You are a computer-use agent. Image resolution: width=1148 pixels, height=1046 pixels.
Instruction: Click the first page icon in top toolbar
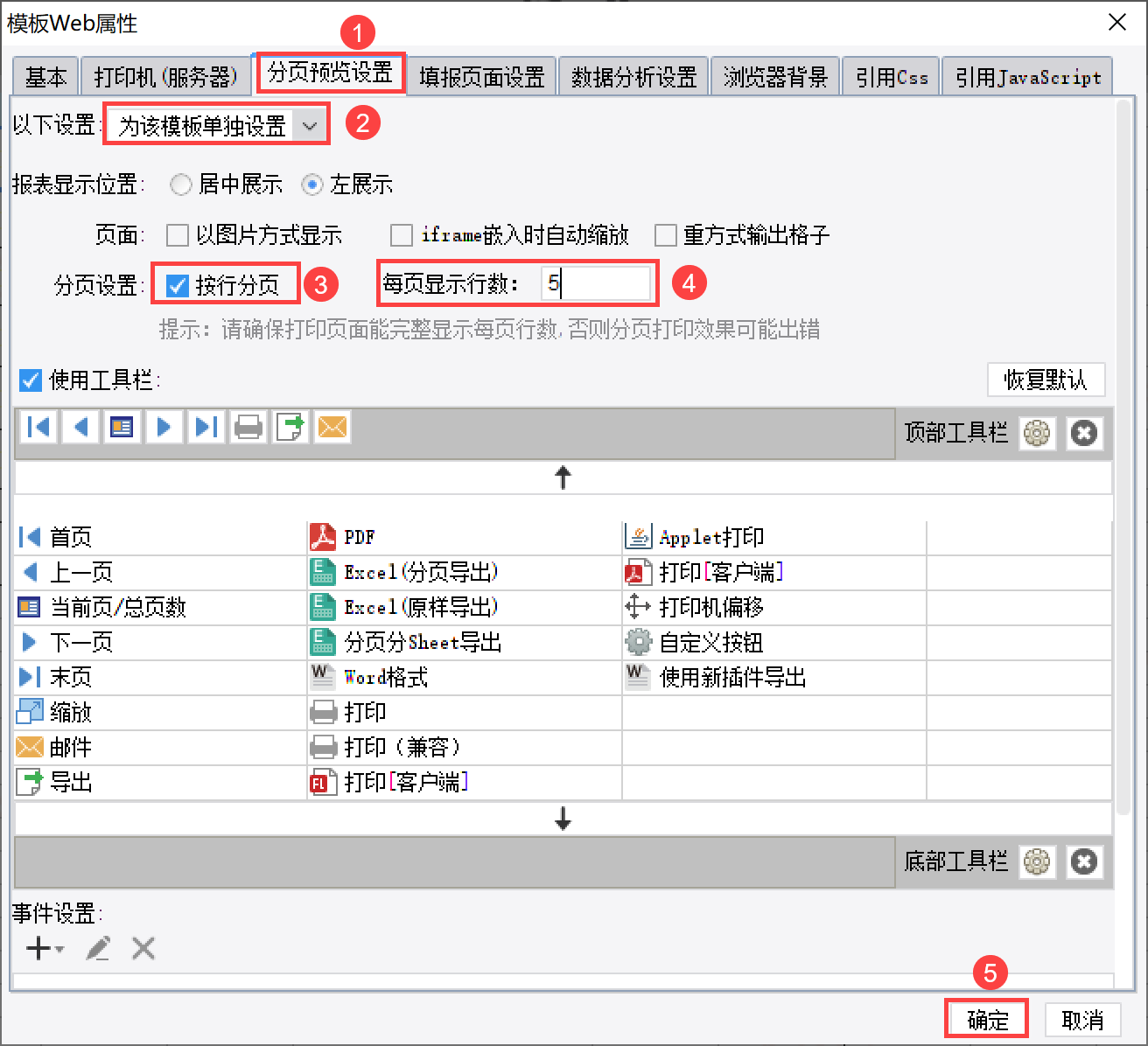tap(38, 427)
